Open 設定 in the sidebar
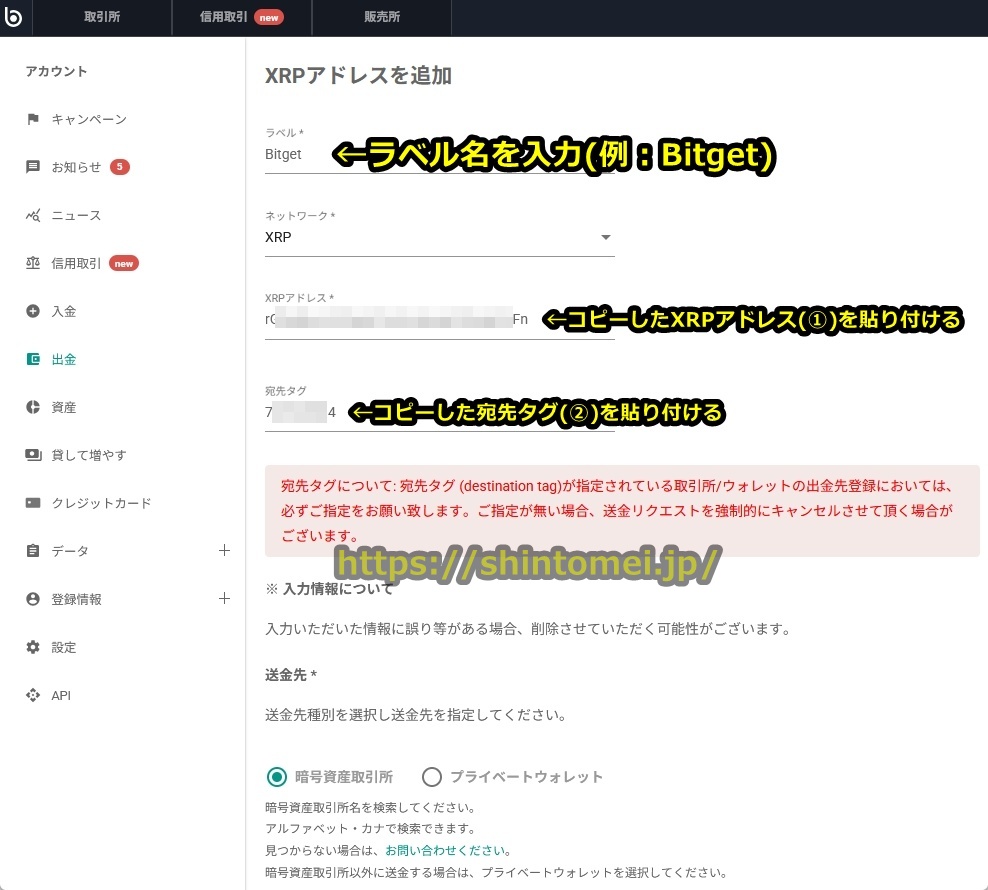The image size is (988, 890). 64,647
